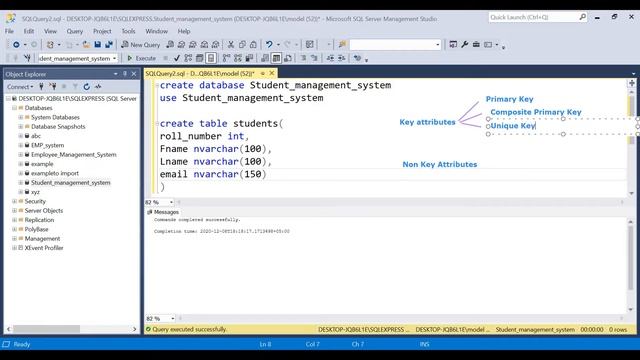Open the Edit menu
The height and width of the screenshot is (360, 640).
[29, 31]
